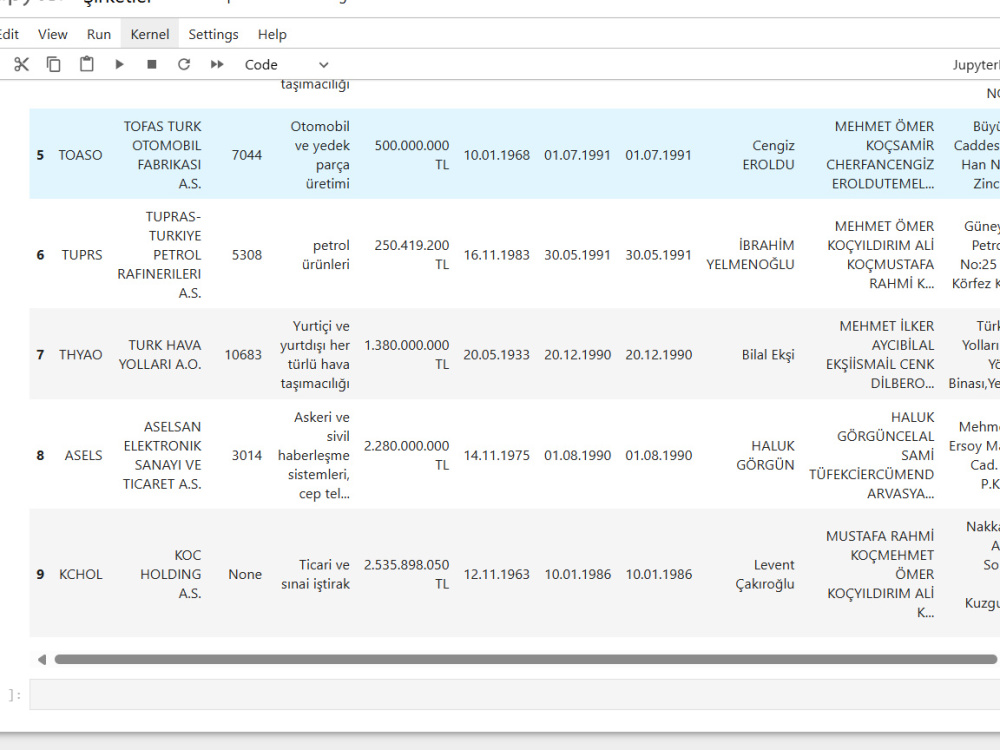The image size is (1000, 750).
Task: Open the Help menu
Action: pos(272,34)
